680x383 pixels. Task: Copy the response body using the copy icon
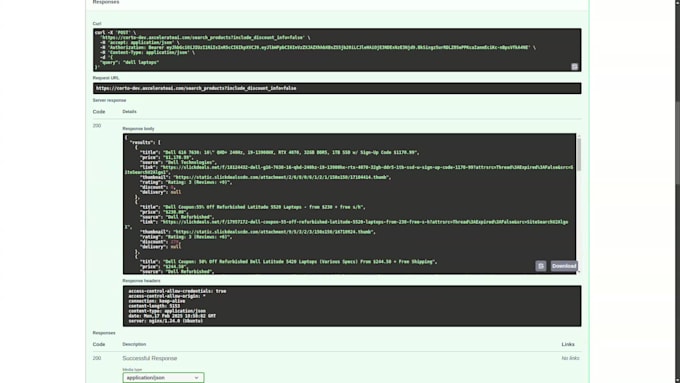coord(540,266)
